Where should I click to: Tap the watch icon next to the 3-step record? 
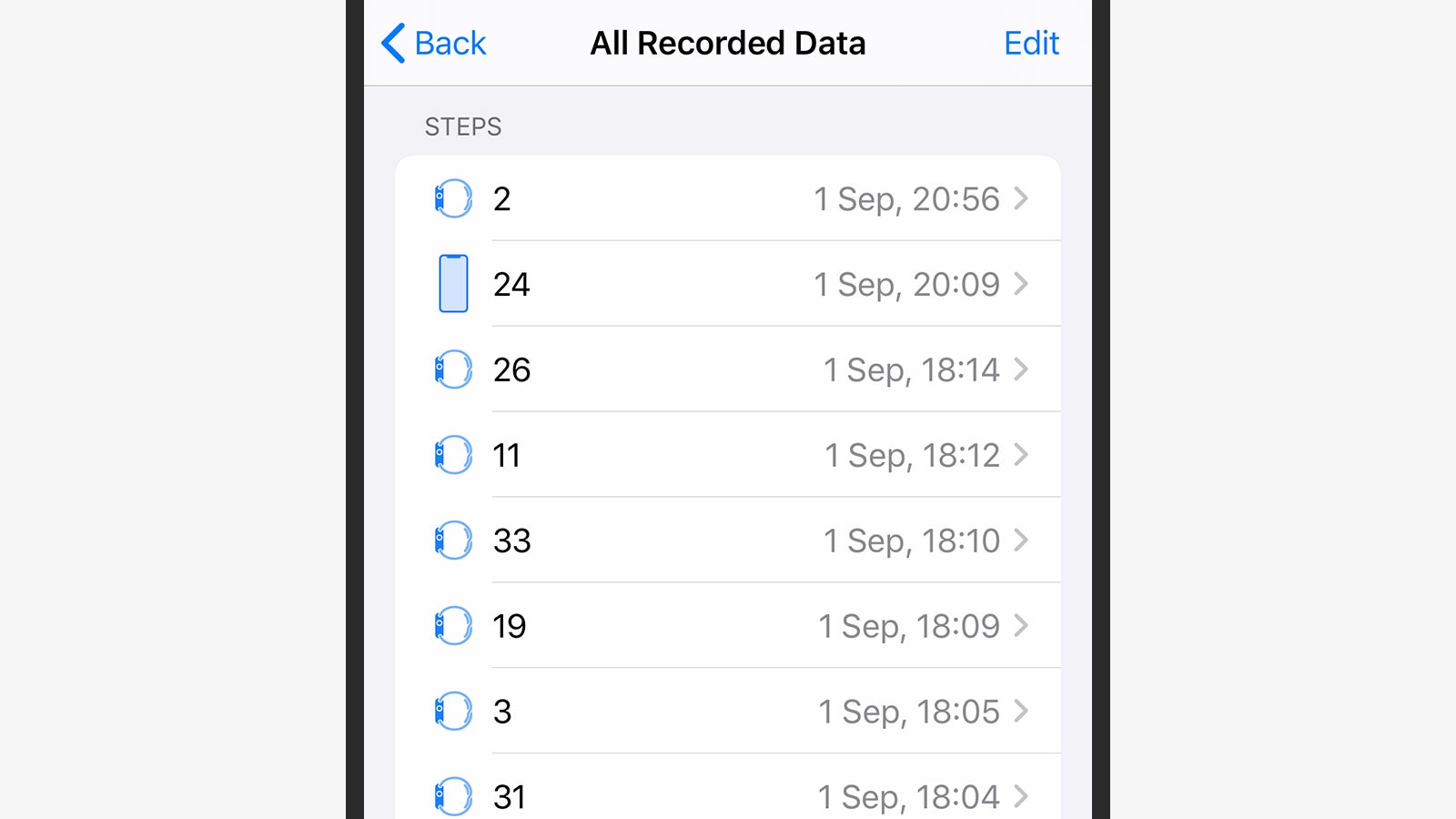tap(452, 711)
